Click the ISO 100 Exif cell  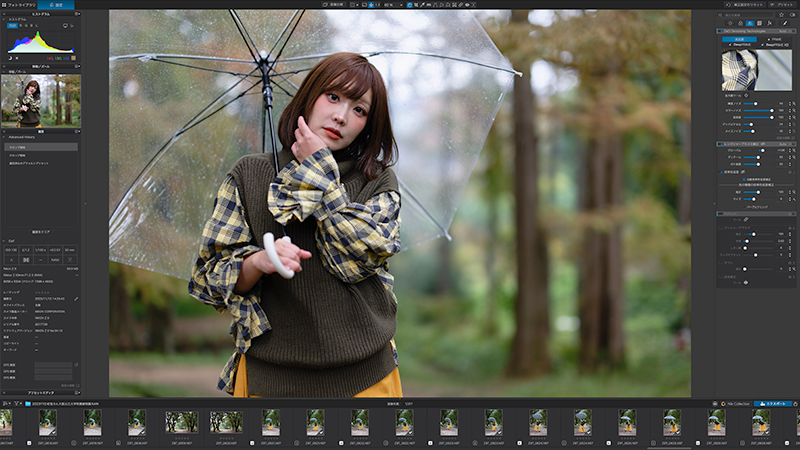point(11,250)
